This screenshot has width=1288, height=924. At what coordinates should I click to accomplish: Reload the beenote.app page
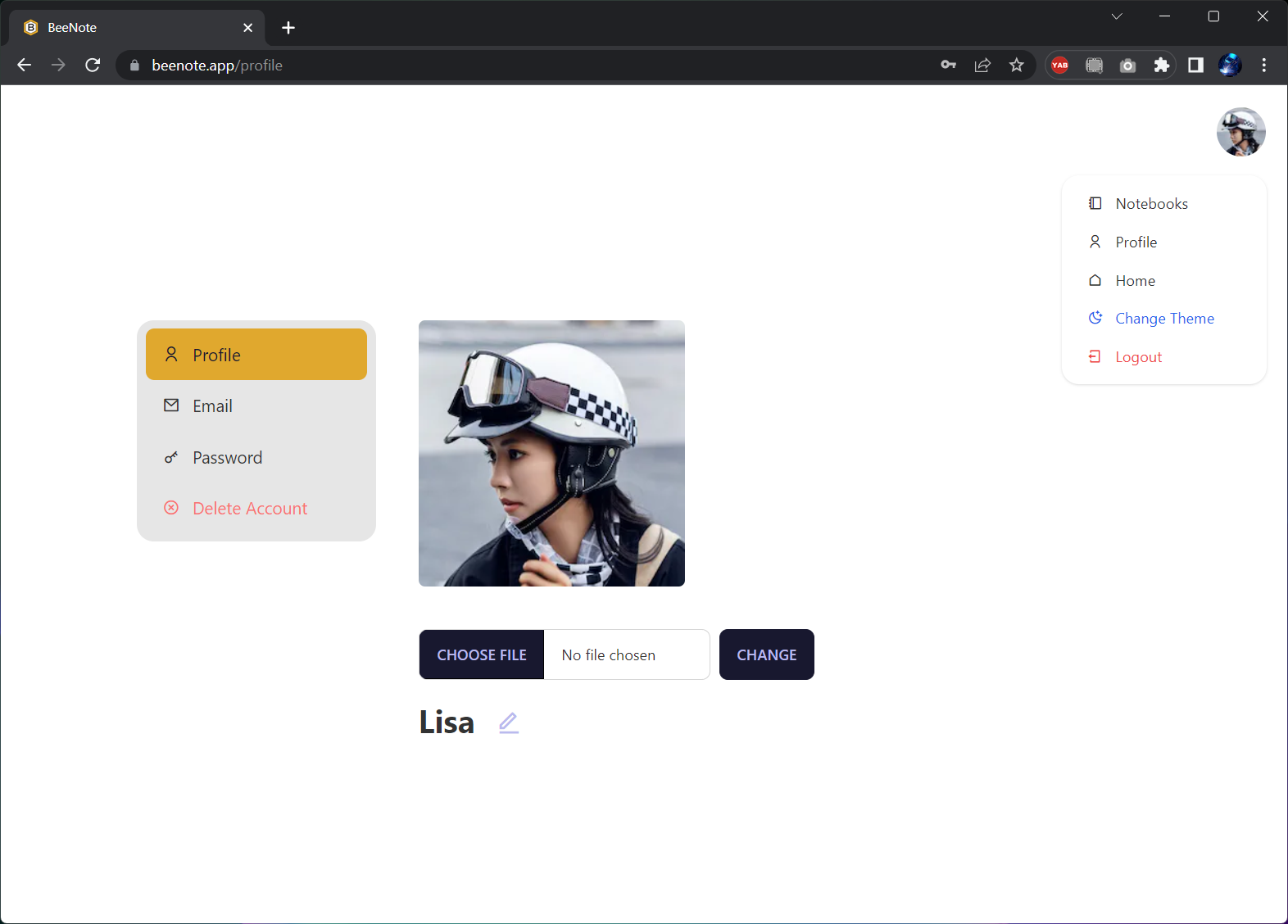(93, 65)
